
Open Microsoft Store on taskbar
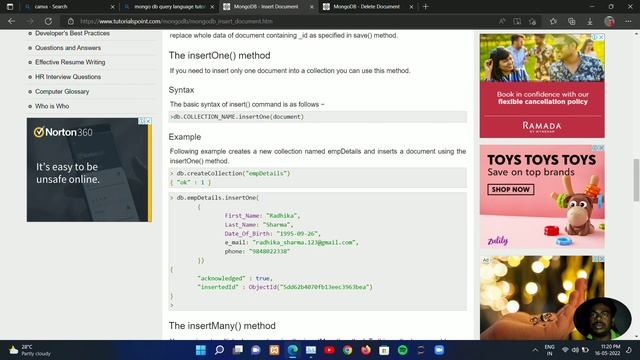384,350
